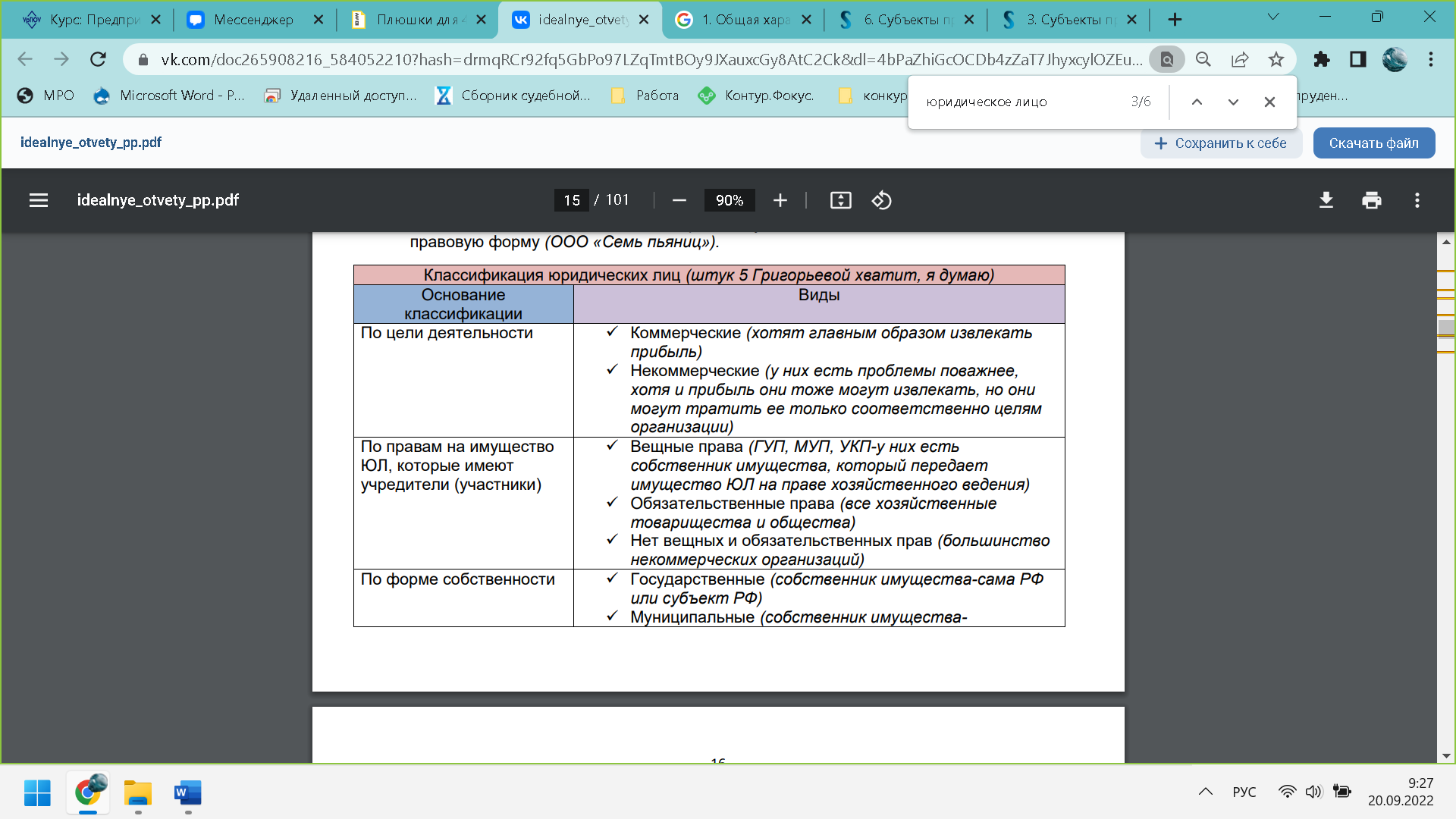The height and width of the screenshot is (819, 1456).
Task: Open the browser zoom magnifier icon
Action: pyautogui.click(x=1203, y=59)
